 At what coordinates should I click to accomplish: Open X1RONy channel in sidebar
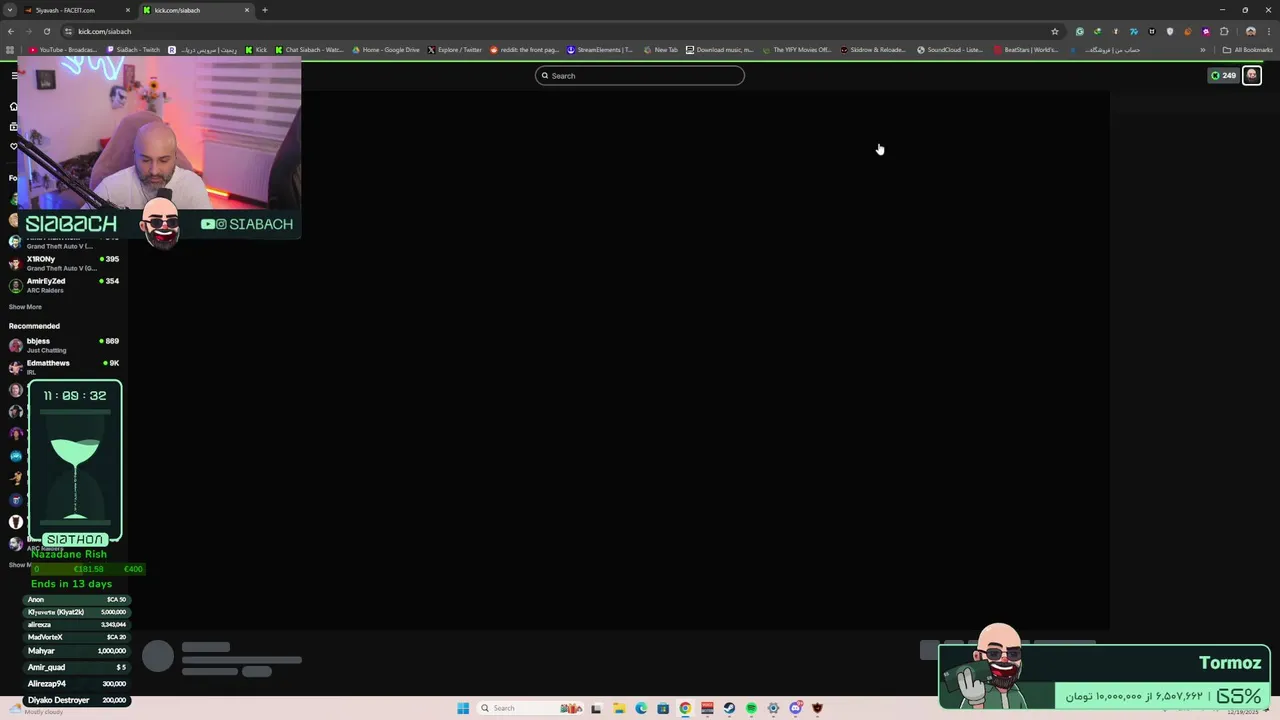[65, 263]
